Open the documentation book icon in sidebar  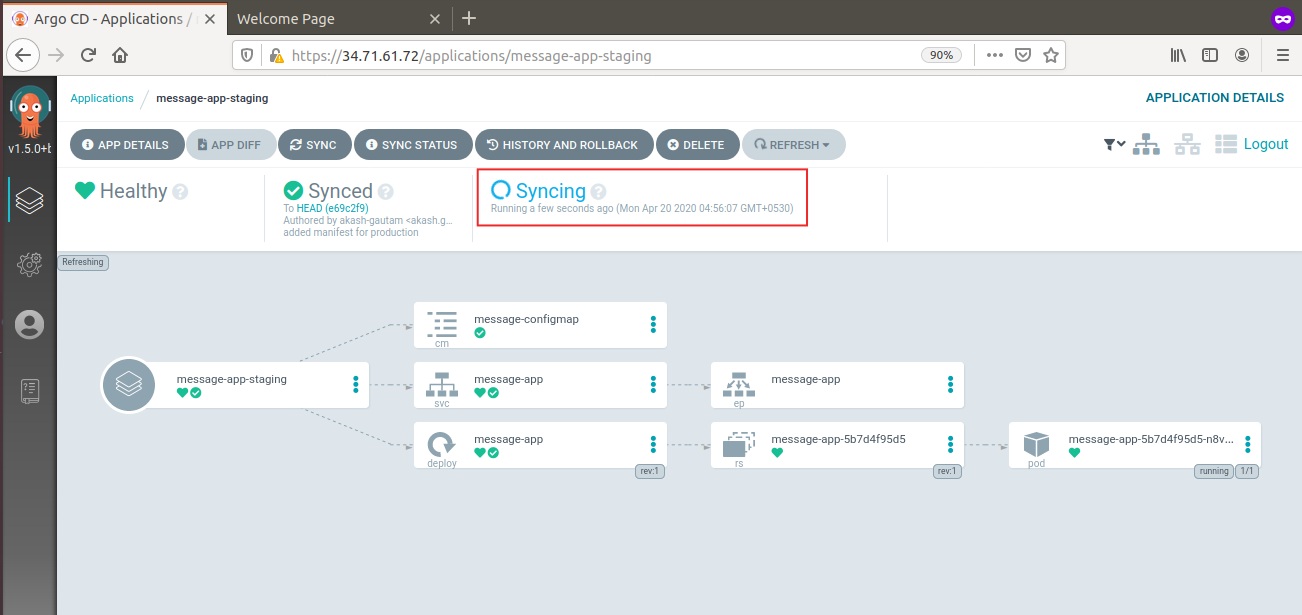29,391
